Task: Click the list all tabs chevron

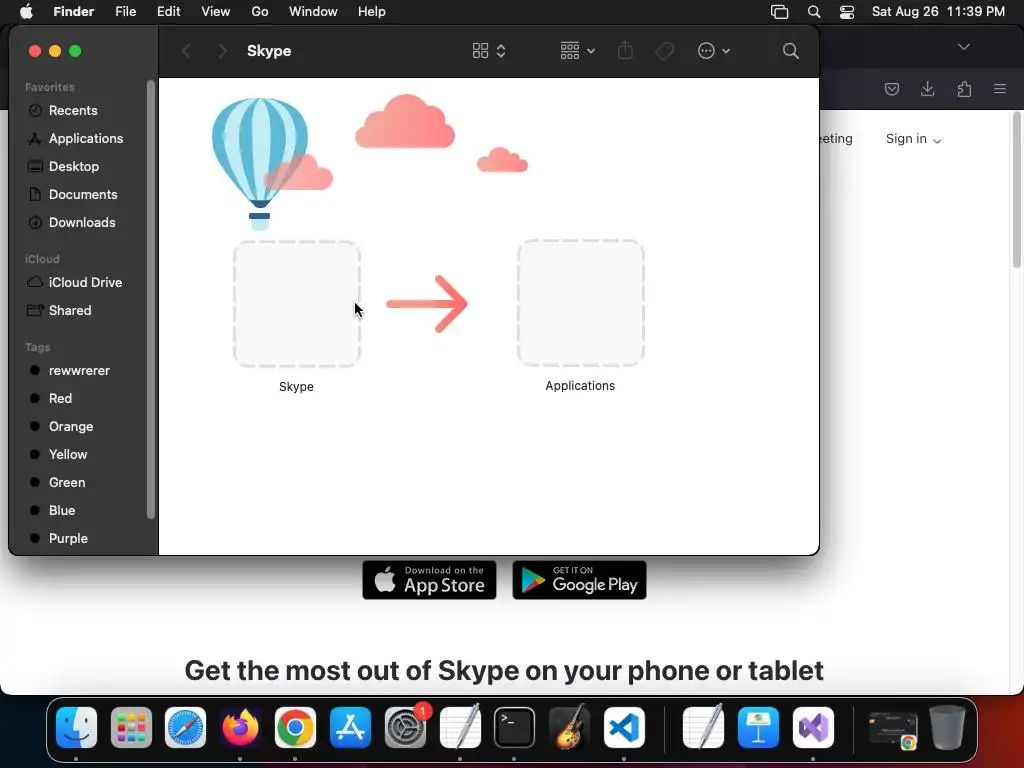Action: pyautogui.click(x=964, y=47)
